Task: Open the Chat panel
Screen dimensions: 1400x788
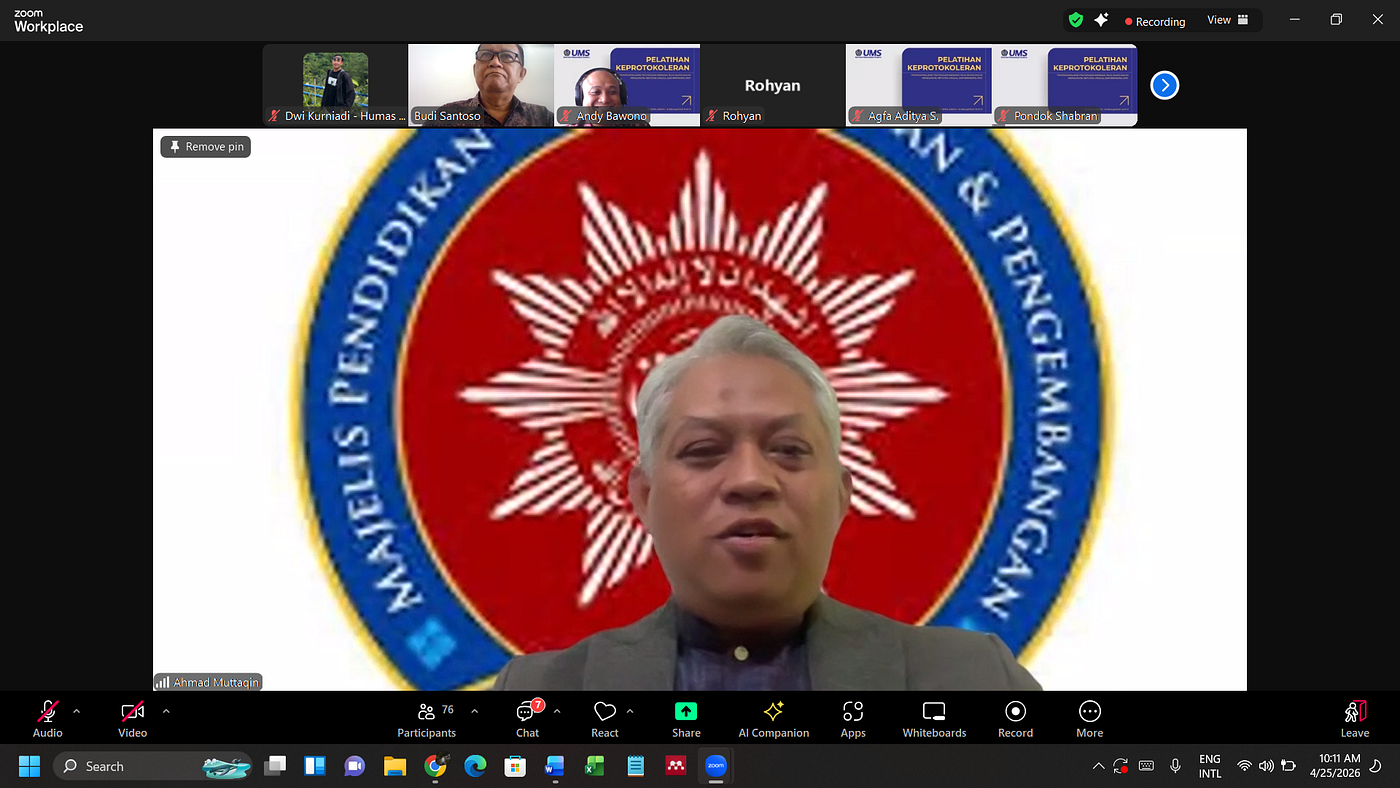Action: pyautogui.click(x=527, y=719)
